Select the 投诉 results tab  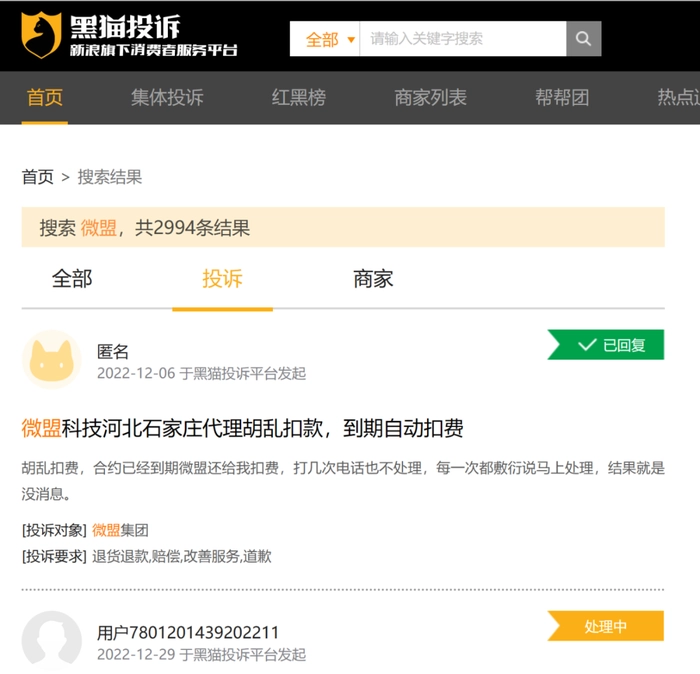[x=222, y=279]
